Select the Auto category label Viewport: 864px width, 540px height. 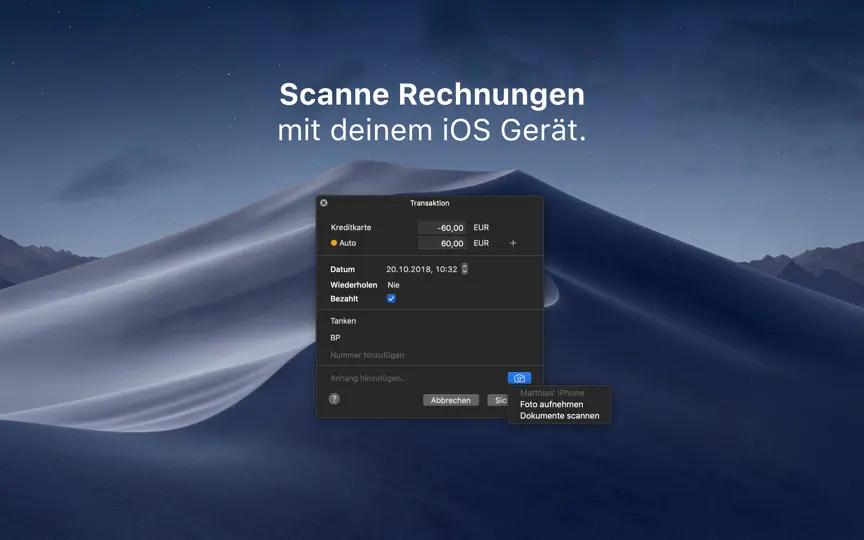point(348,243)
